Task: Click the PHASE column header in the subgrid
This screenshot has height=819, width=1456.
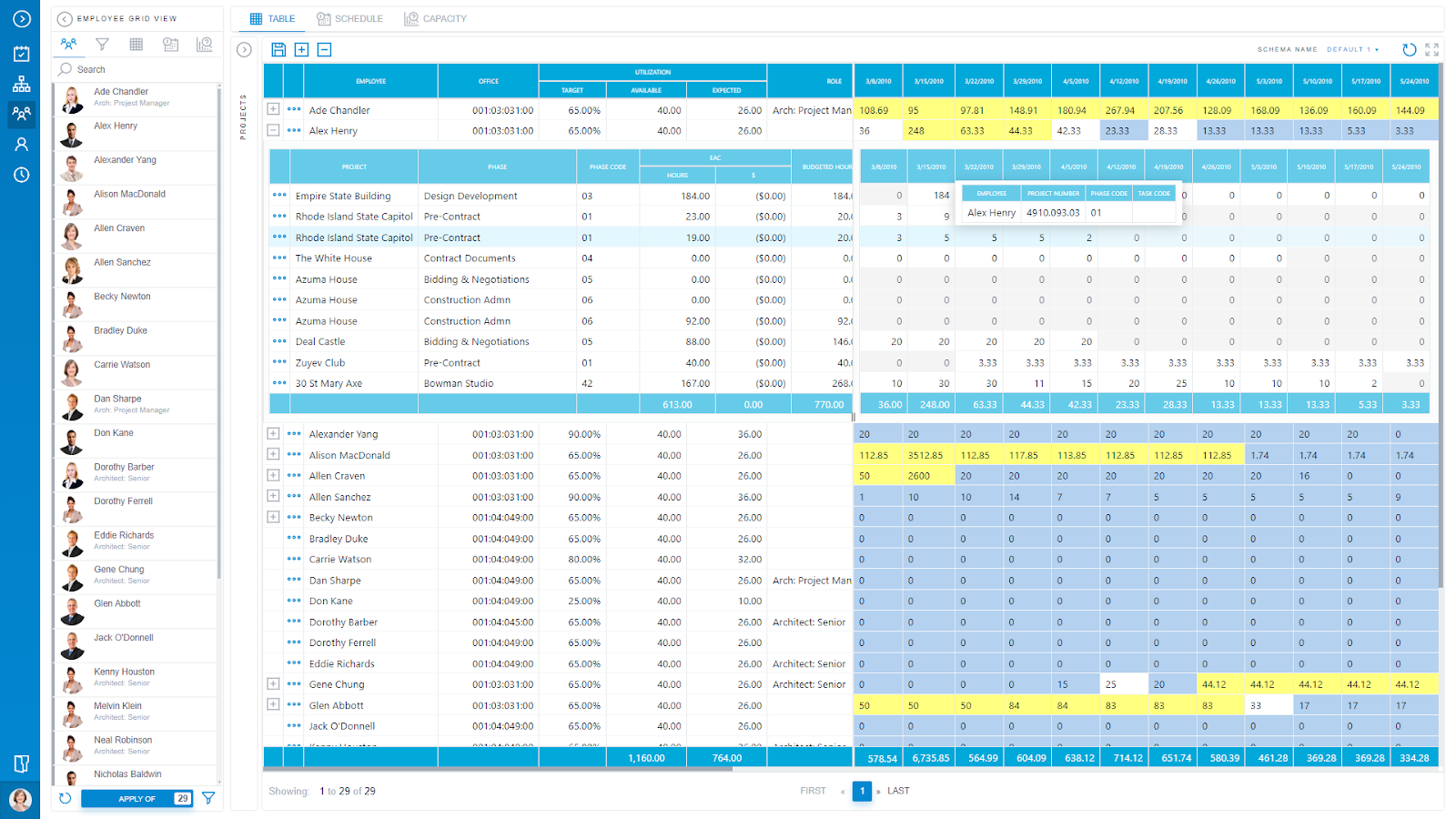Action: pos(497,167)
